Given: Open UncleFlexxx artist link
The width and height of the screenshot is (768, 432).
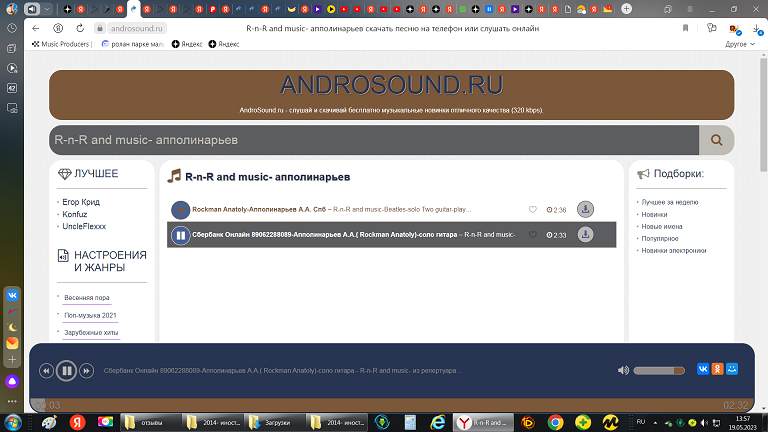Looking at the screenshot, I should click(84, 226).
